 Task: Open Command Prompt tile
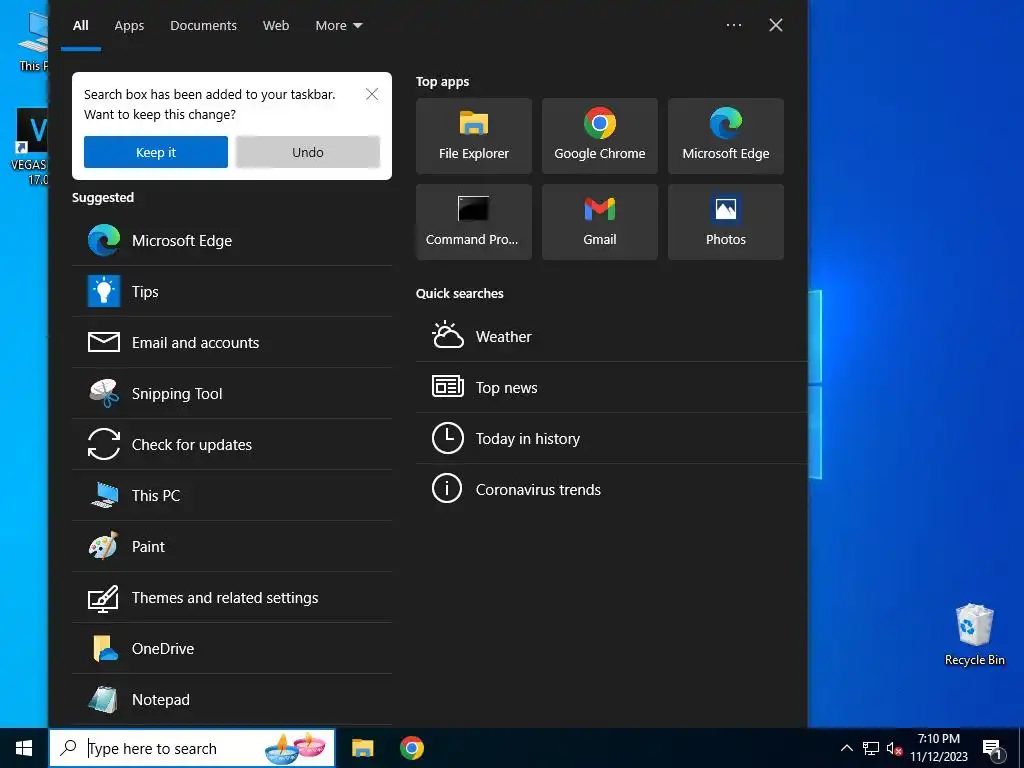pos(473,222)
